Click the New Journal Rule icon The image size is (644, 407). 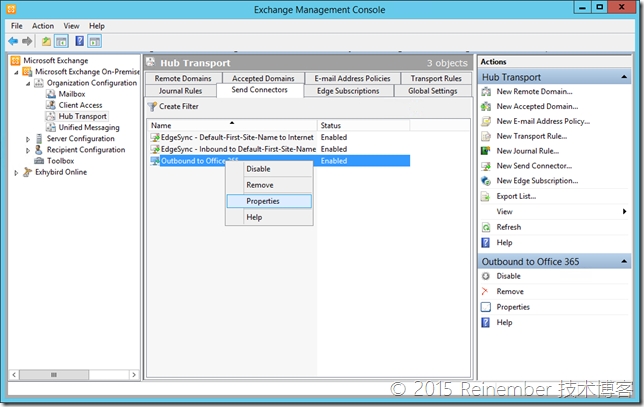[486, 151]
